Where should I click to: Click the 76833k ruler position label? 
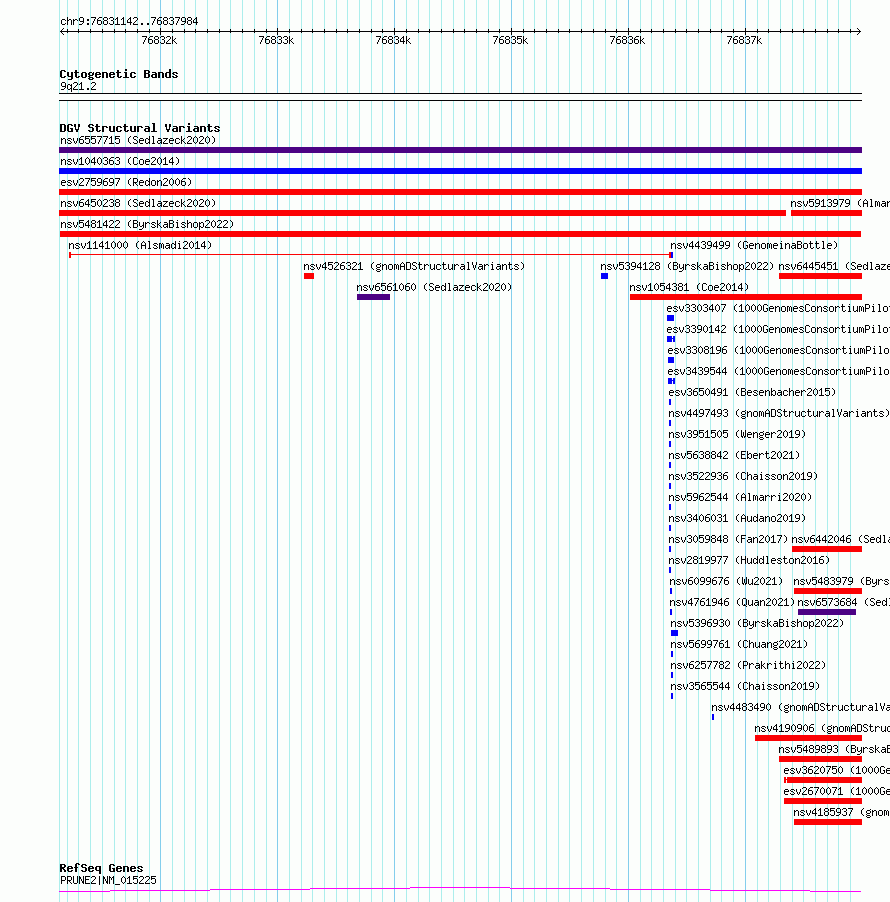[276, 40]
